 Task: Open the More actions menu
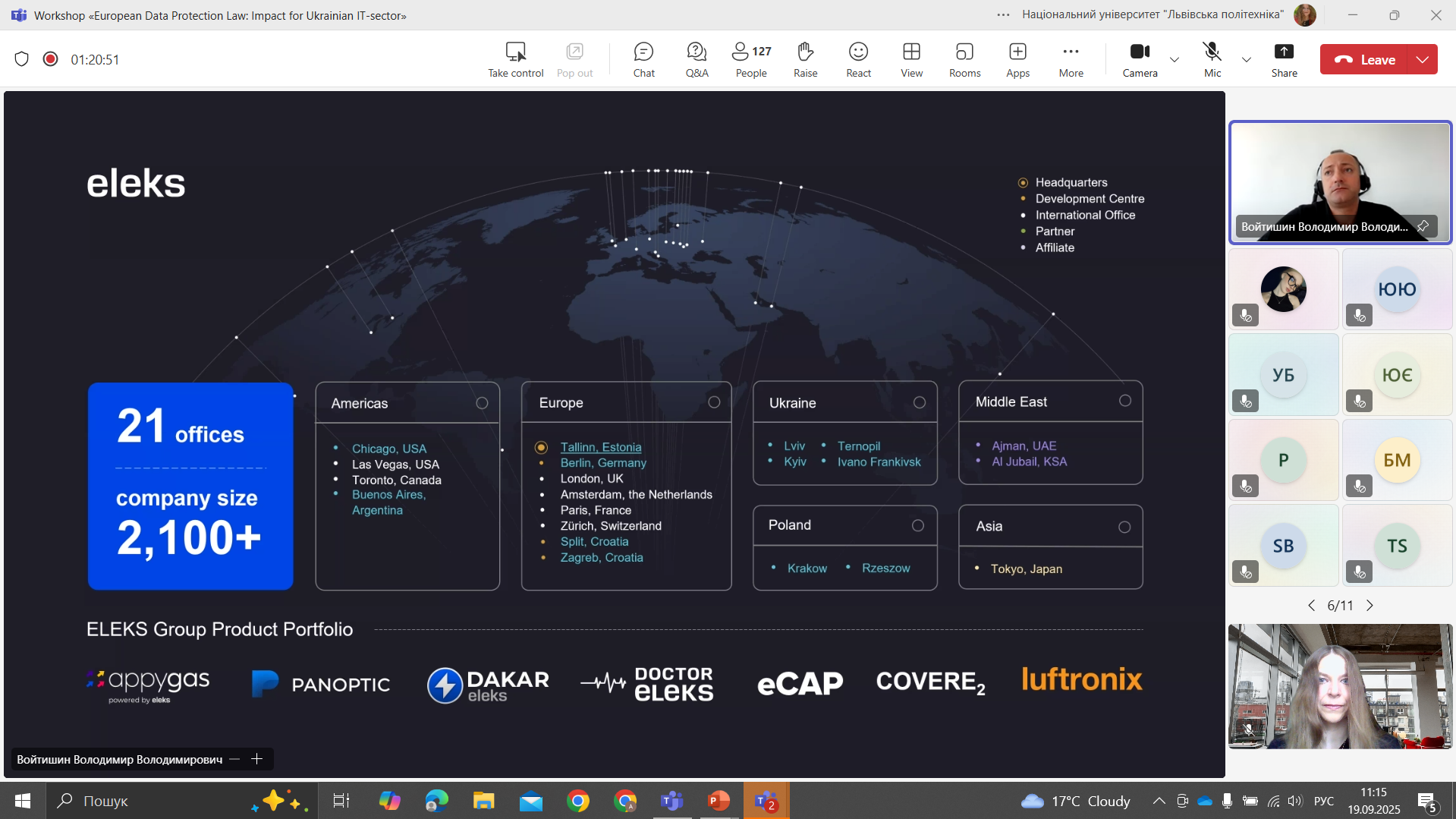pyautogui.click(x=1071, y=59)
